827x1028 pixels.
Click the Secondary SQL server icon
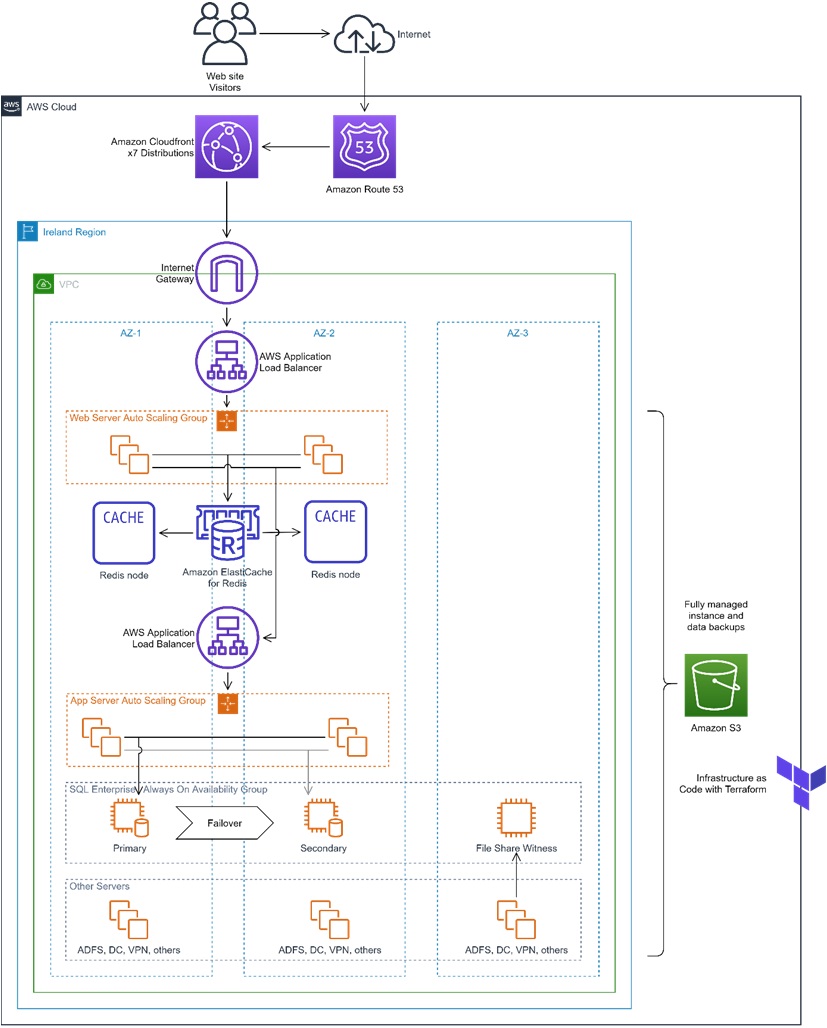(323, 818)
